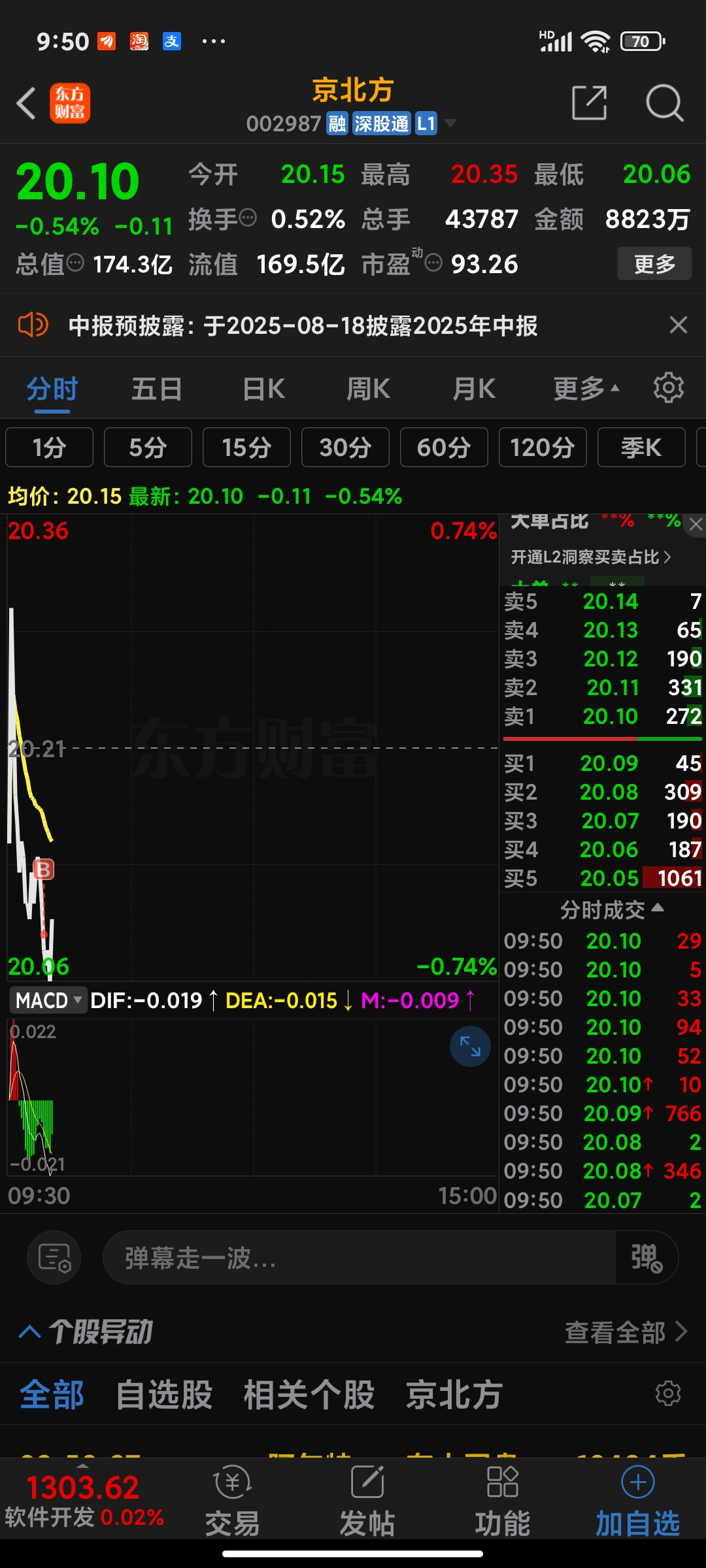Dismiss the mid-year report notice
This screenshot has width=706, height=1568.
click(679, 325)
